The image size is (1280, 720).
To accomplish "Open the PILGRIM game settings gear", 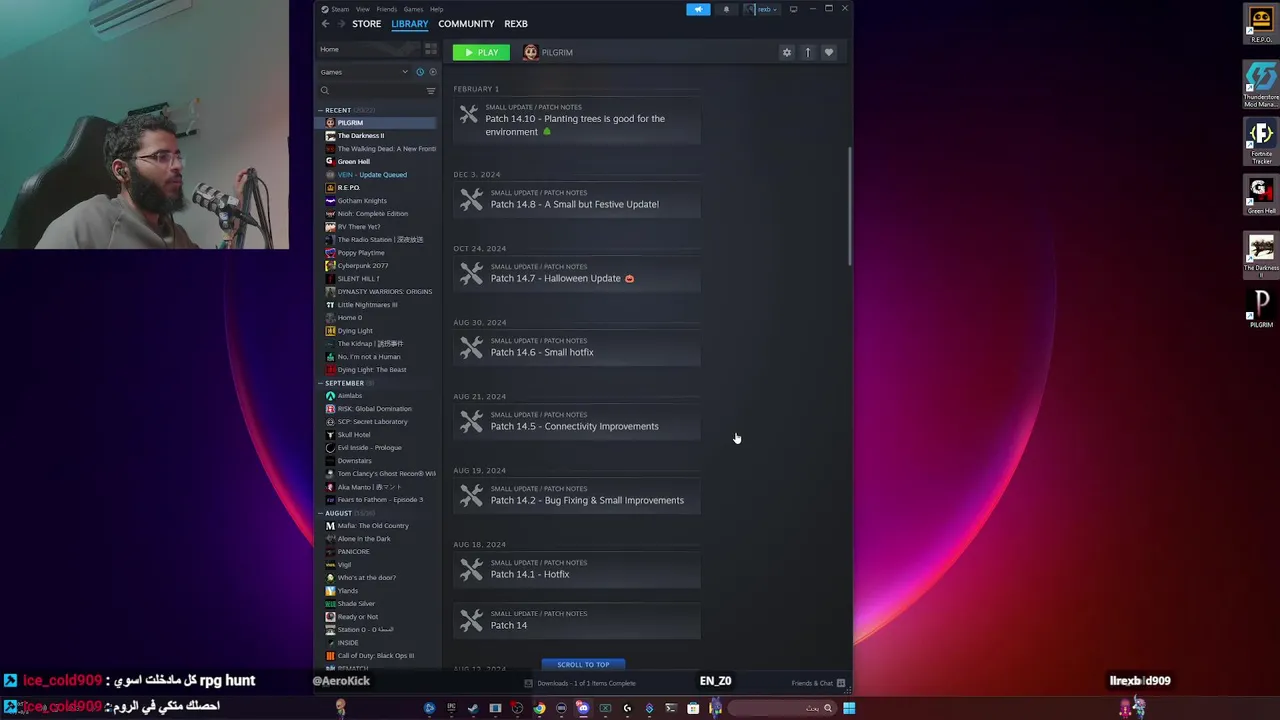I will pyautogui.click(x=786, y=52).
